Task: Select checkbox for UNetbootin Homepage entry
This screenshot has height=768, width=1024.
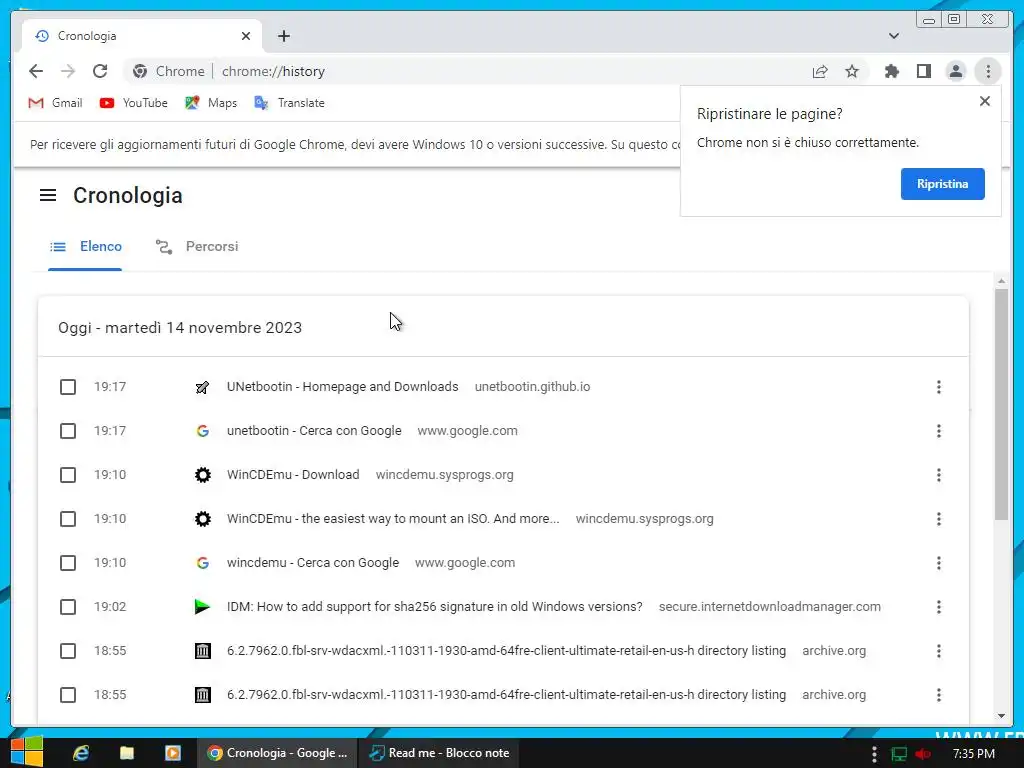Action: point(68,387)
